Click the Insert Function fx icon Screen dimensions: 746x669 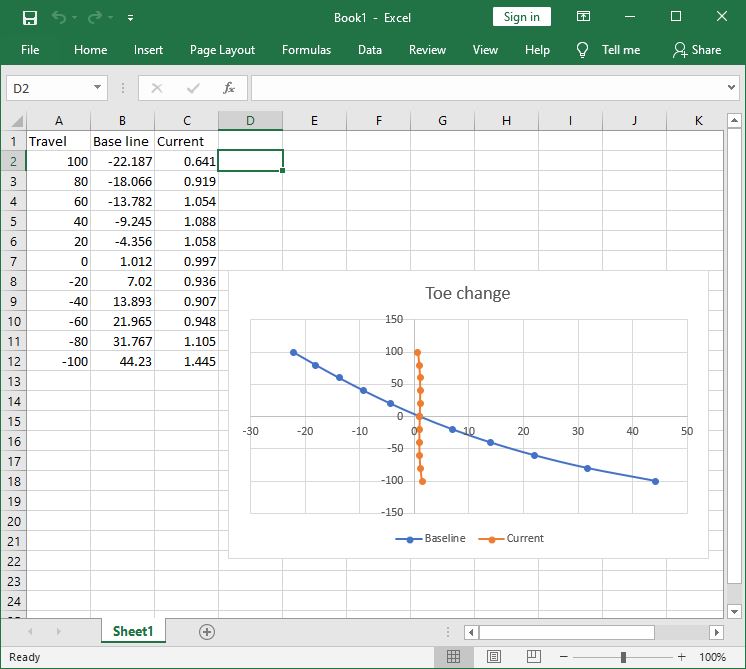tap(229, 88)
